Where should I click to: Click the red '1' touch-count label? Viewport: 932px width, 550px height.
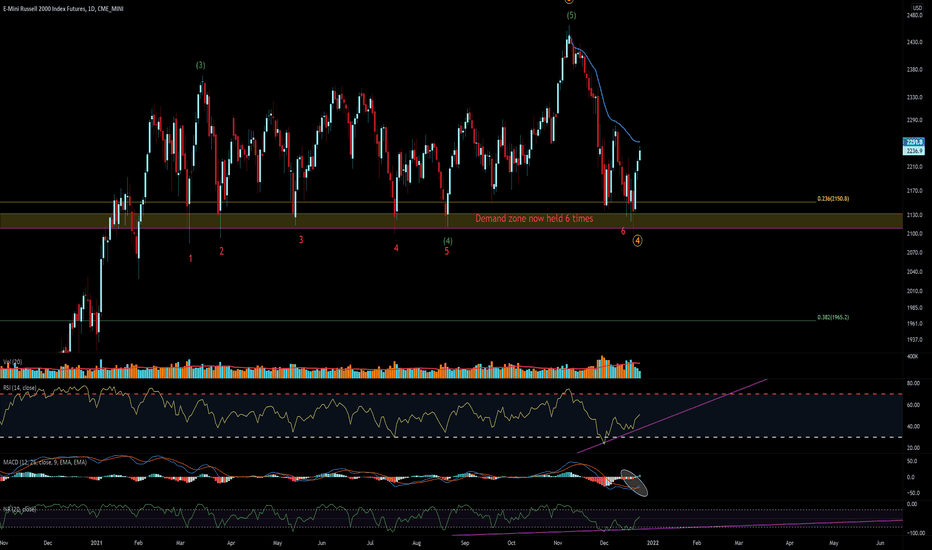(191, 259)
